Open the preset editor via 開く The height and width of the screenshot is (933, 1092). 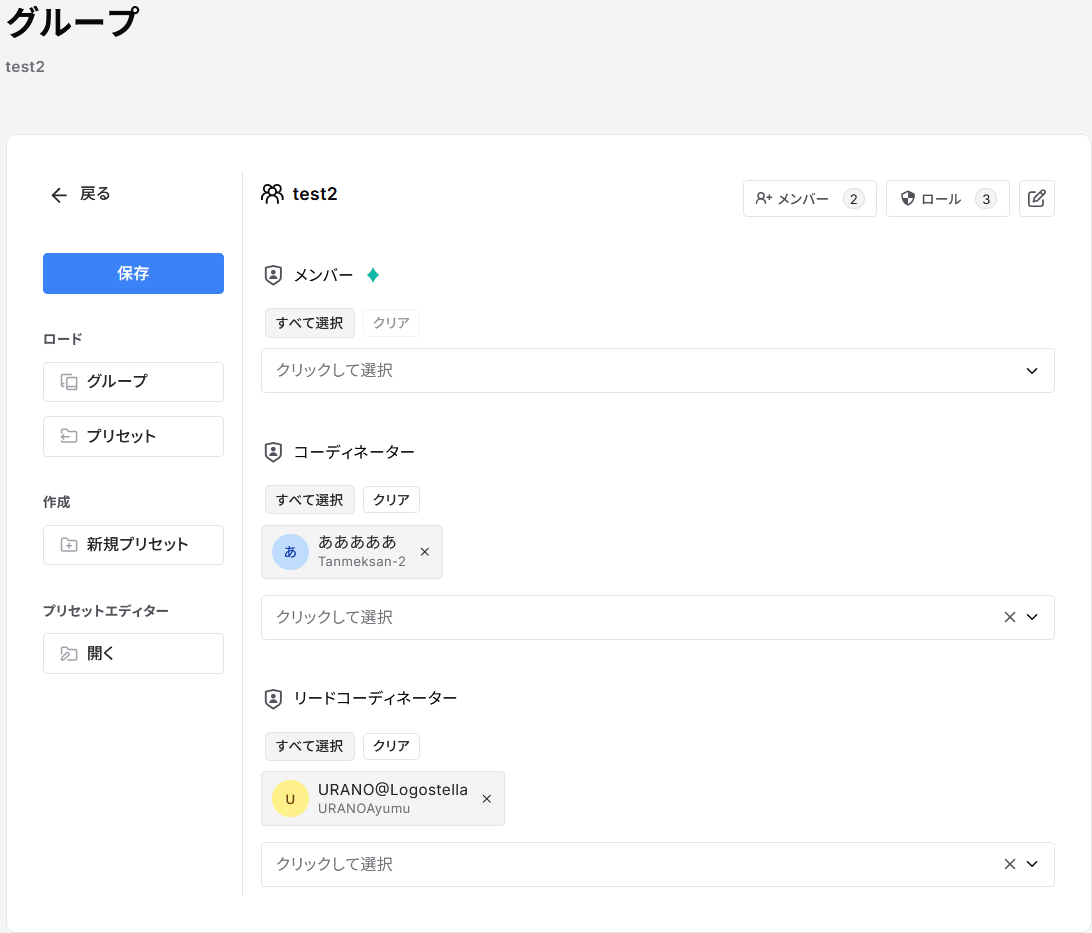[133, 653]
